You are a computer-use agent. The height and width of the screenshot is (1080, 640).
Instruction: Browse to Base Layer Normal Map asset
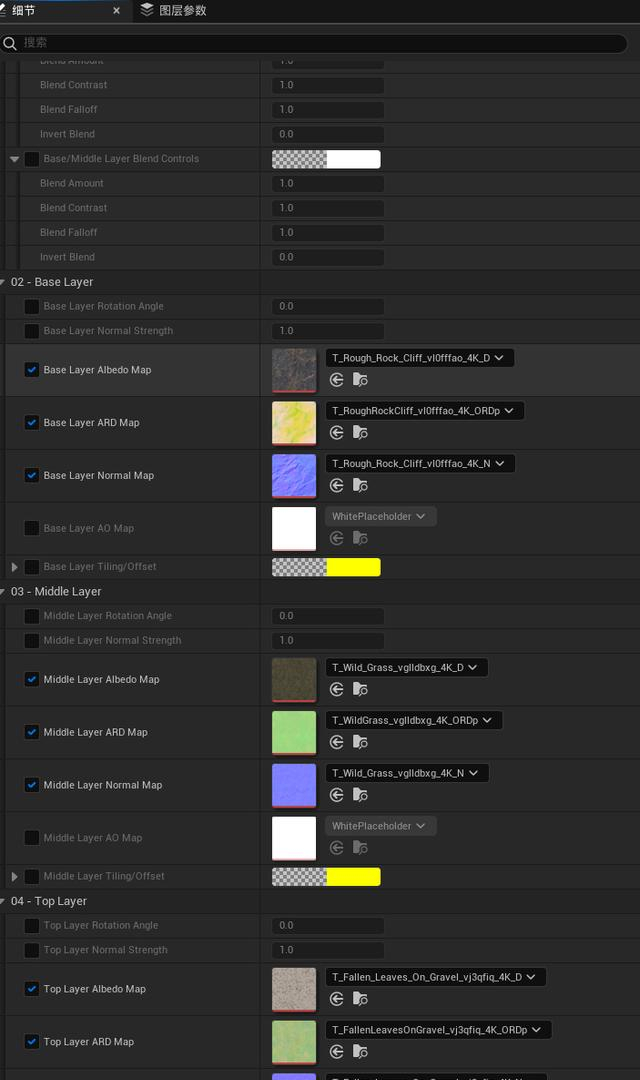[x=360, y=486]
